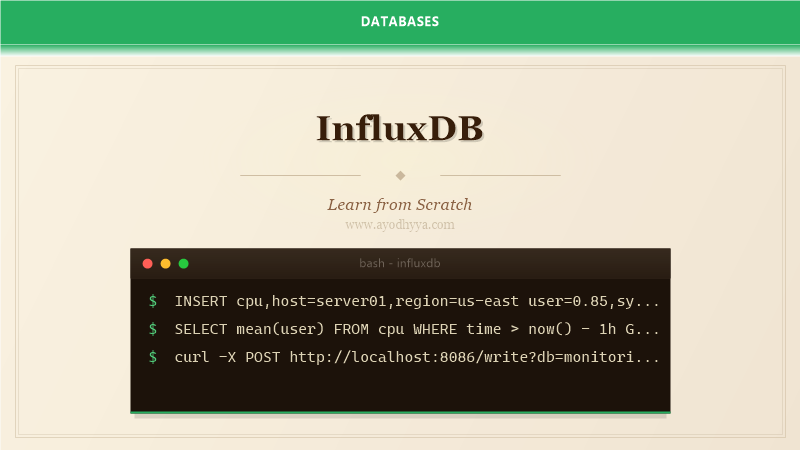Image resolution: width=800 pixels, height=450 pixels.
Task: Select the DATABASES header label
Action: coord(400,21)
